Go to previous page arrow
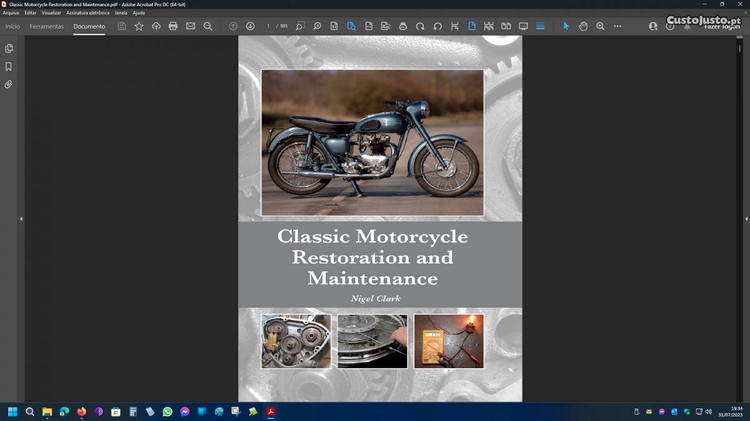This screenshot has width=750, height=421. [x=233, y=26]
